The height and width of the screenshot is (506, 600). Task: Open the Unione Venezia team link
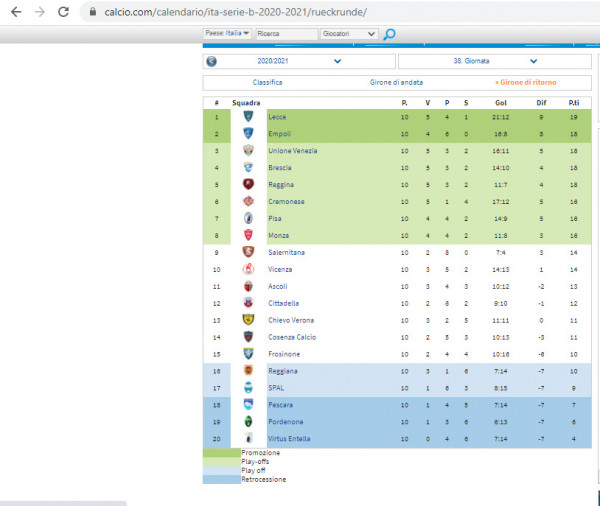[292, 151]
